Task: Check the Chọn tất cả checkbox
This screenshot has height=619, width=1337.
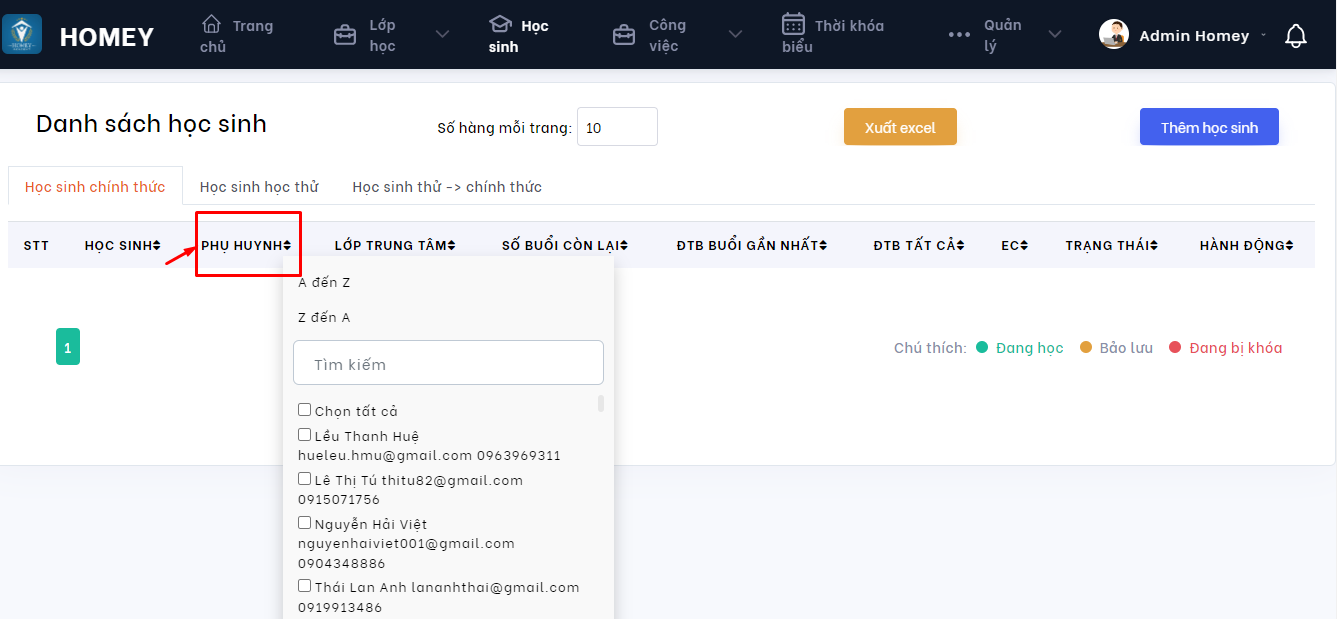Action: [305, 410]
